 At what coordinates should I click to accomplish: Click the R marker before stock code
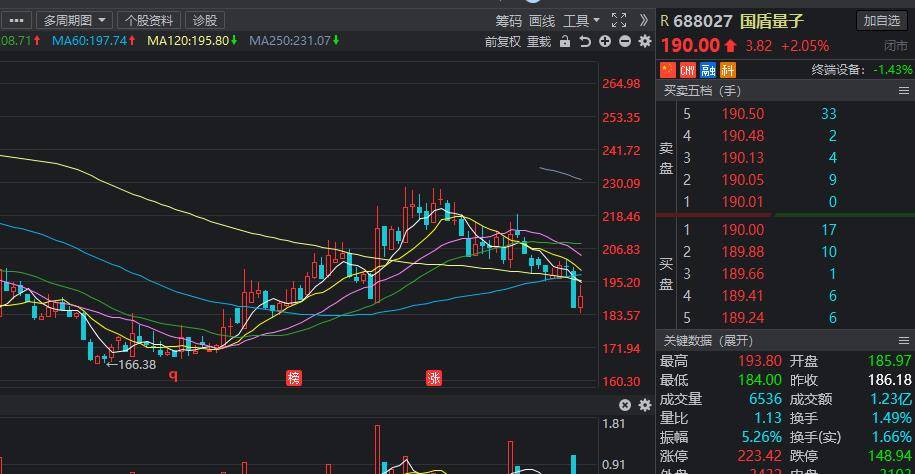664,21
